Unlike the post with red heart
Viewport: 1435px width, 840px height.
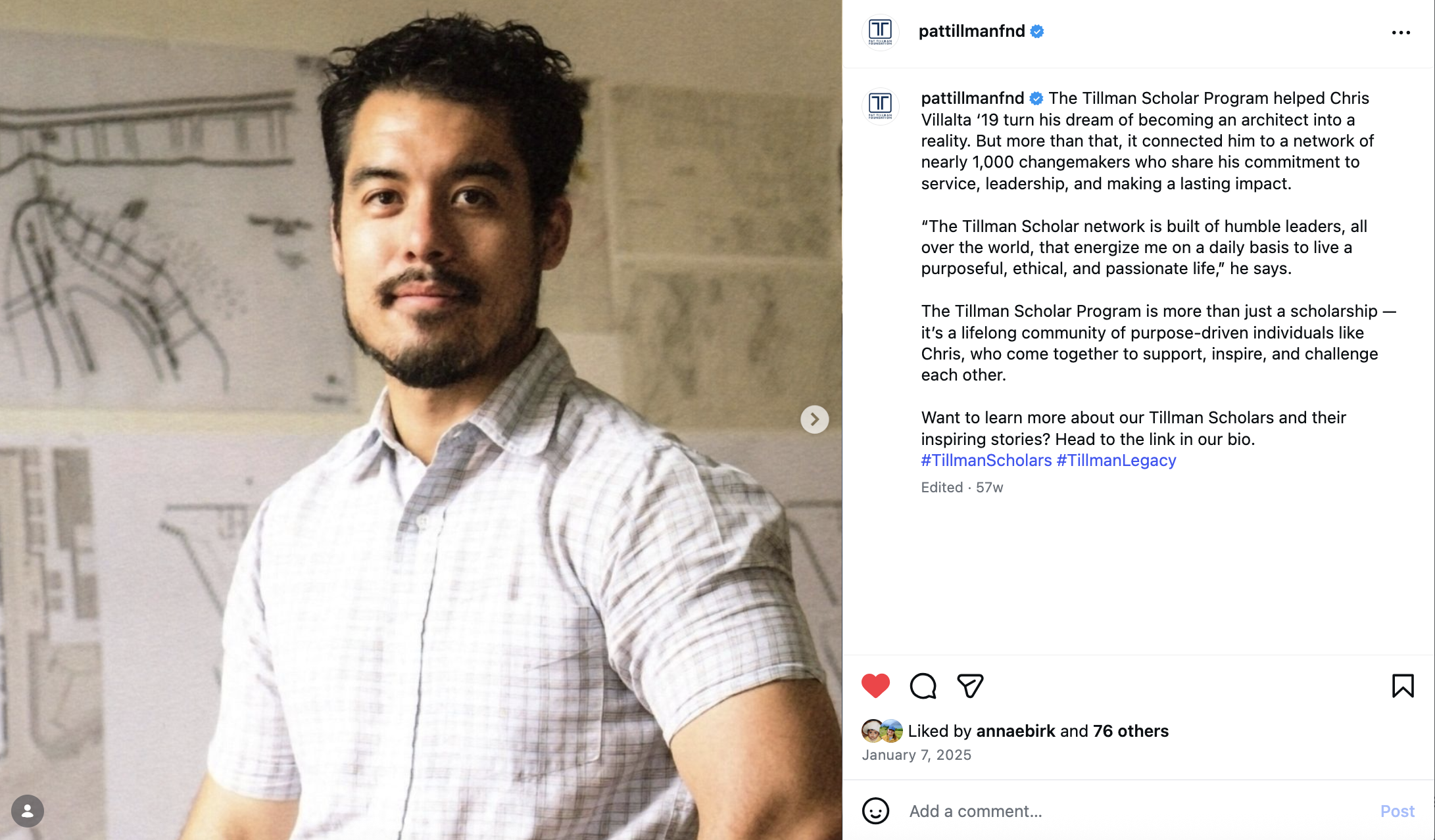click(875, 686)
